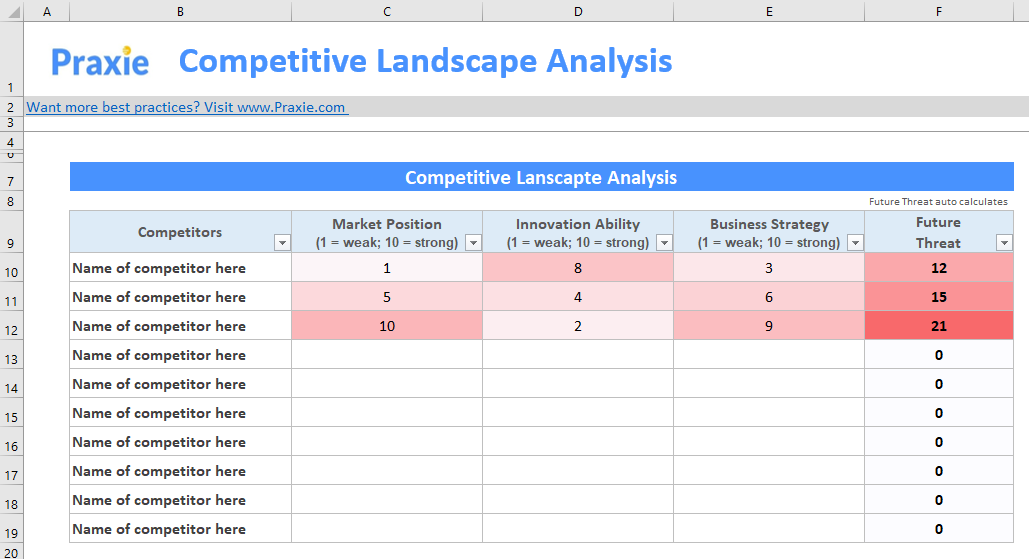Image resolution: width=1029 pixels, height=559 pixels.
Task: Select Future Threat zero cell in row 13
Action: [938, 354]
